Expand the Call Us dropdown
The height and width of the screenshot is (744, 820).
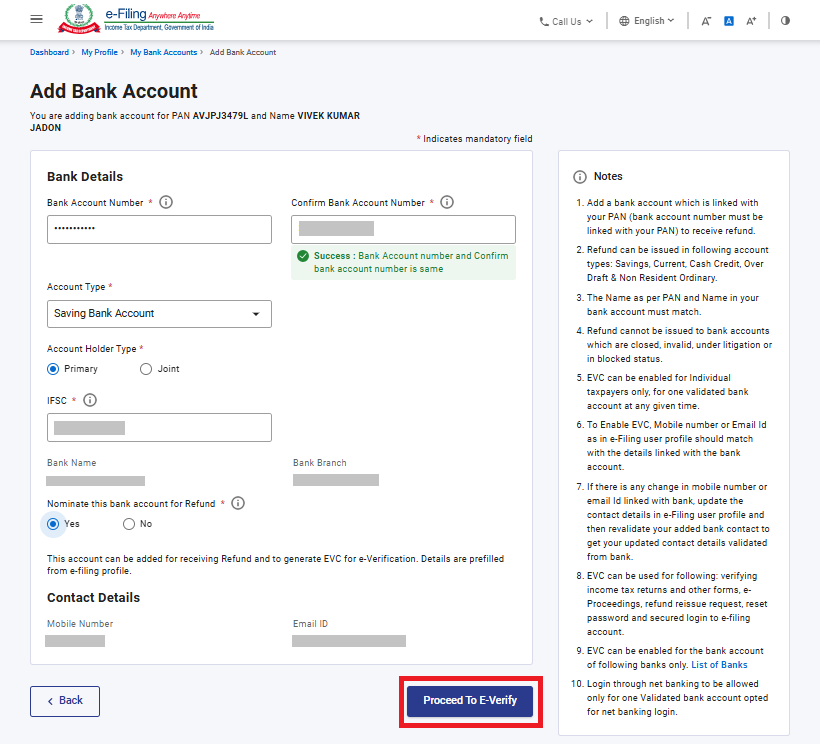(566, 21)
